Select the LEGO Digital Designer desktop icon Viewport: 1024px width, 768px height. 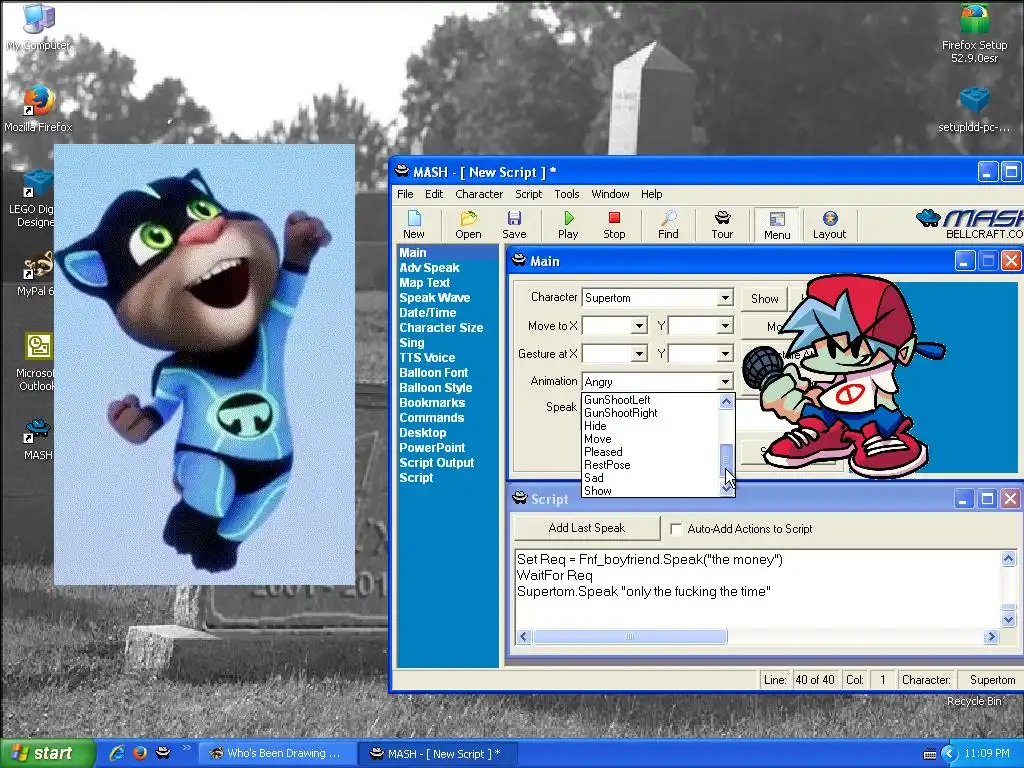coord(36,198)
